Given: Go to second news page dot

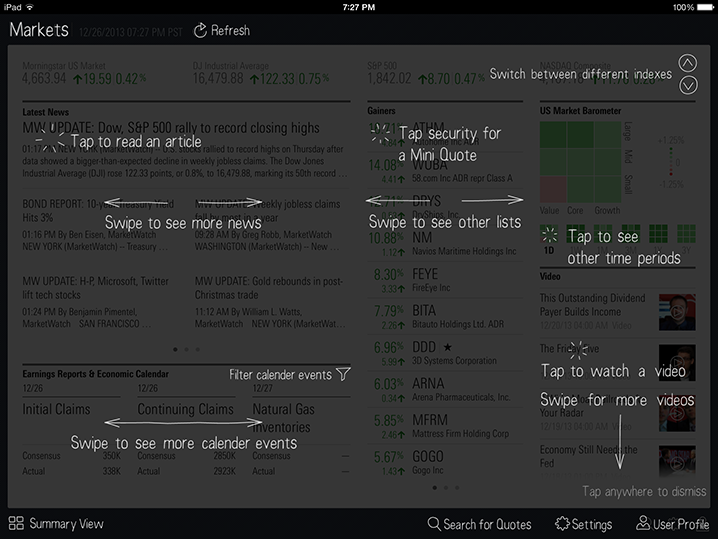Looking at the screenshot, I should (x=186, y=349).
